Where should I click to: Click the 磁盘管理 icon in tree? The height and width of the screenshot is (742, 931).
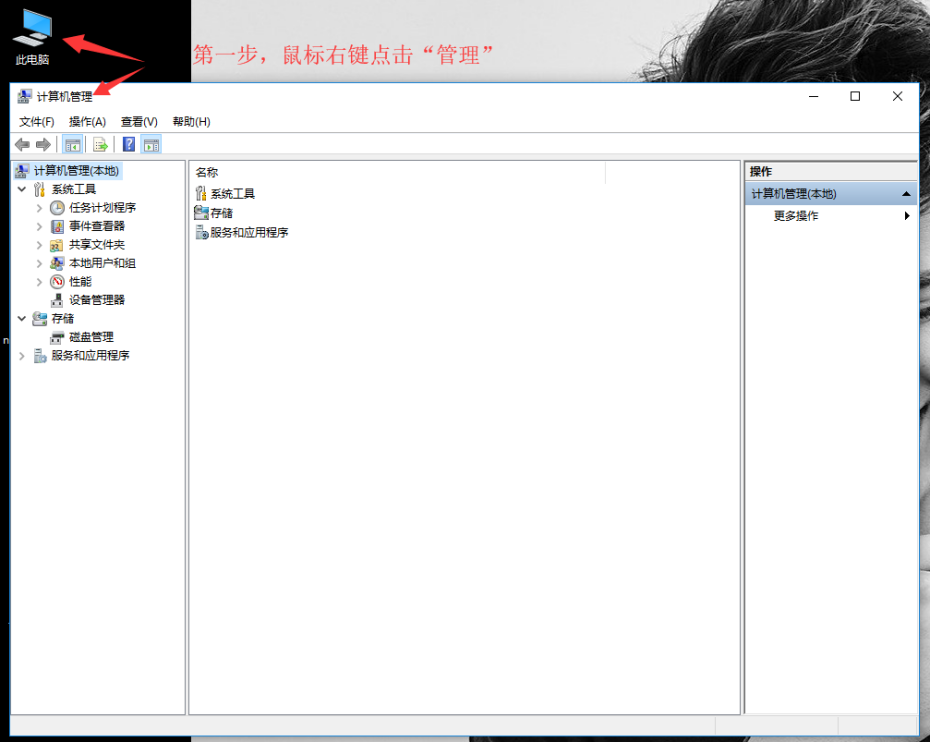click(57, 337)
